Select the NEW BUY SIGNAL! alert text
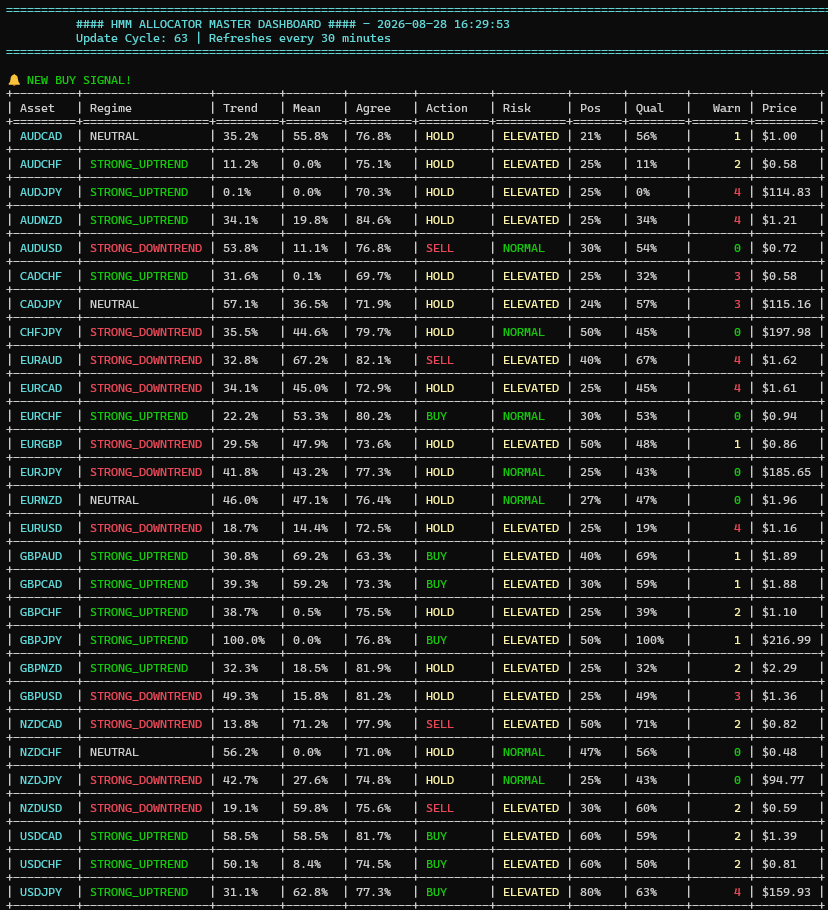Screen dimensions: 828x910 tap(79, 80)
